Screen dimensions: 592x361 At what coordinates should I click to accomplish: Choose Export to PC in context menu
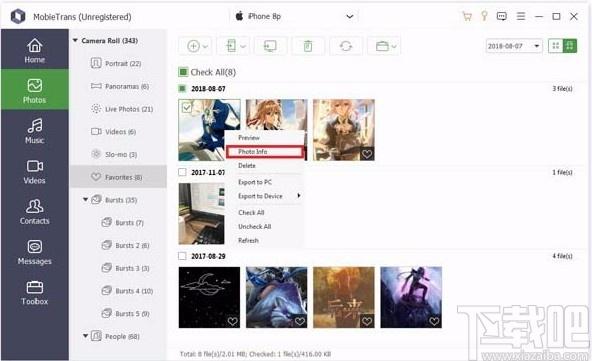[265, 182]
